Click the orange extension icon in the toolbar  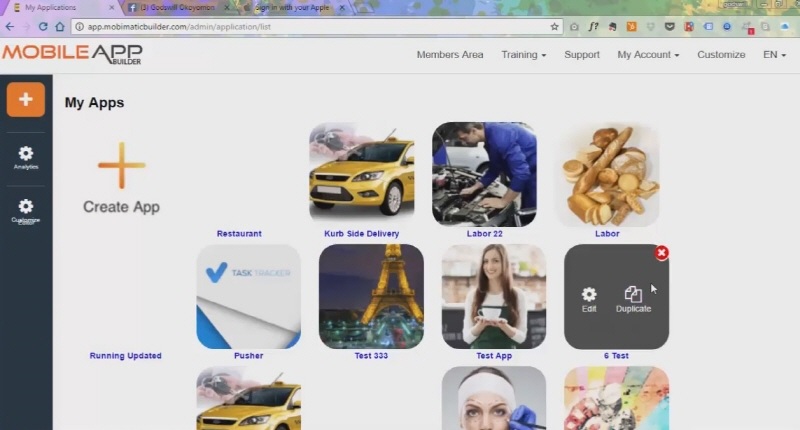[x=631, y=27]
